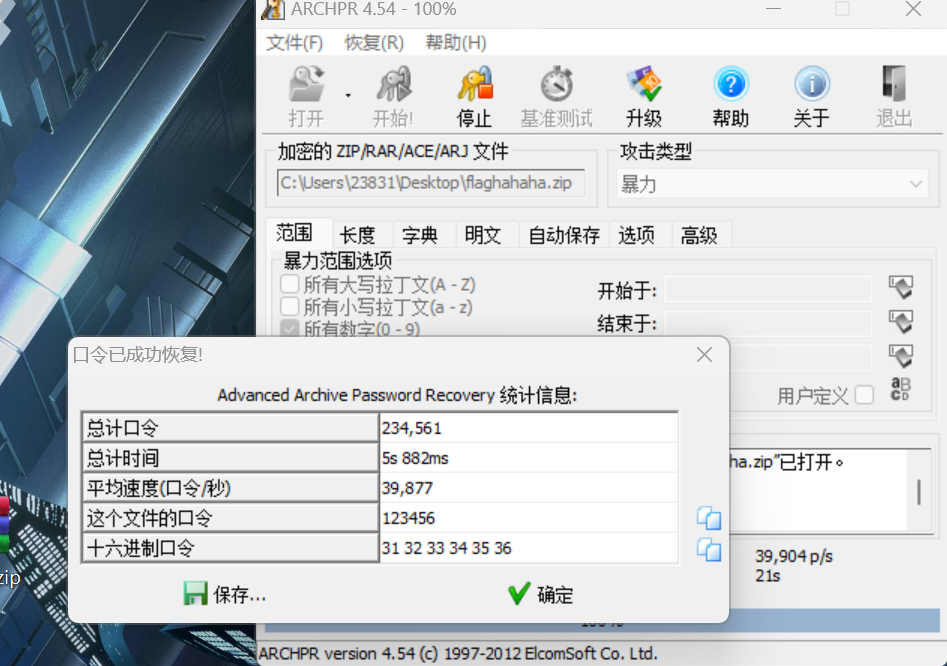Open the 恢复(R) menu

pos(374,43)
